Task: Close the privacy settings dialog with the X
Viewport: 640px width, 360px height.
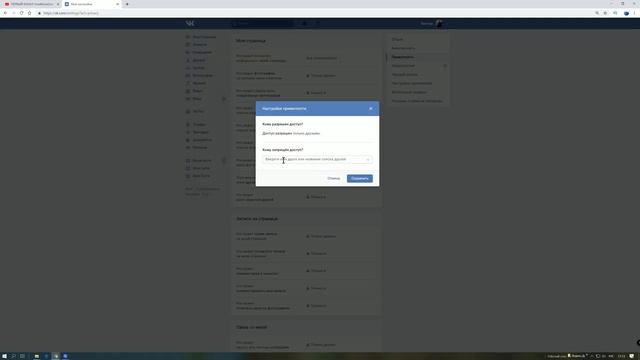Action: pos(371,109)
